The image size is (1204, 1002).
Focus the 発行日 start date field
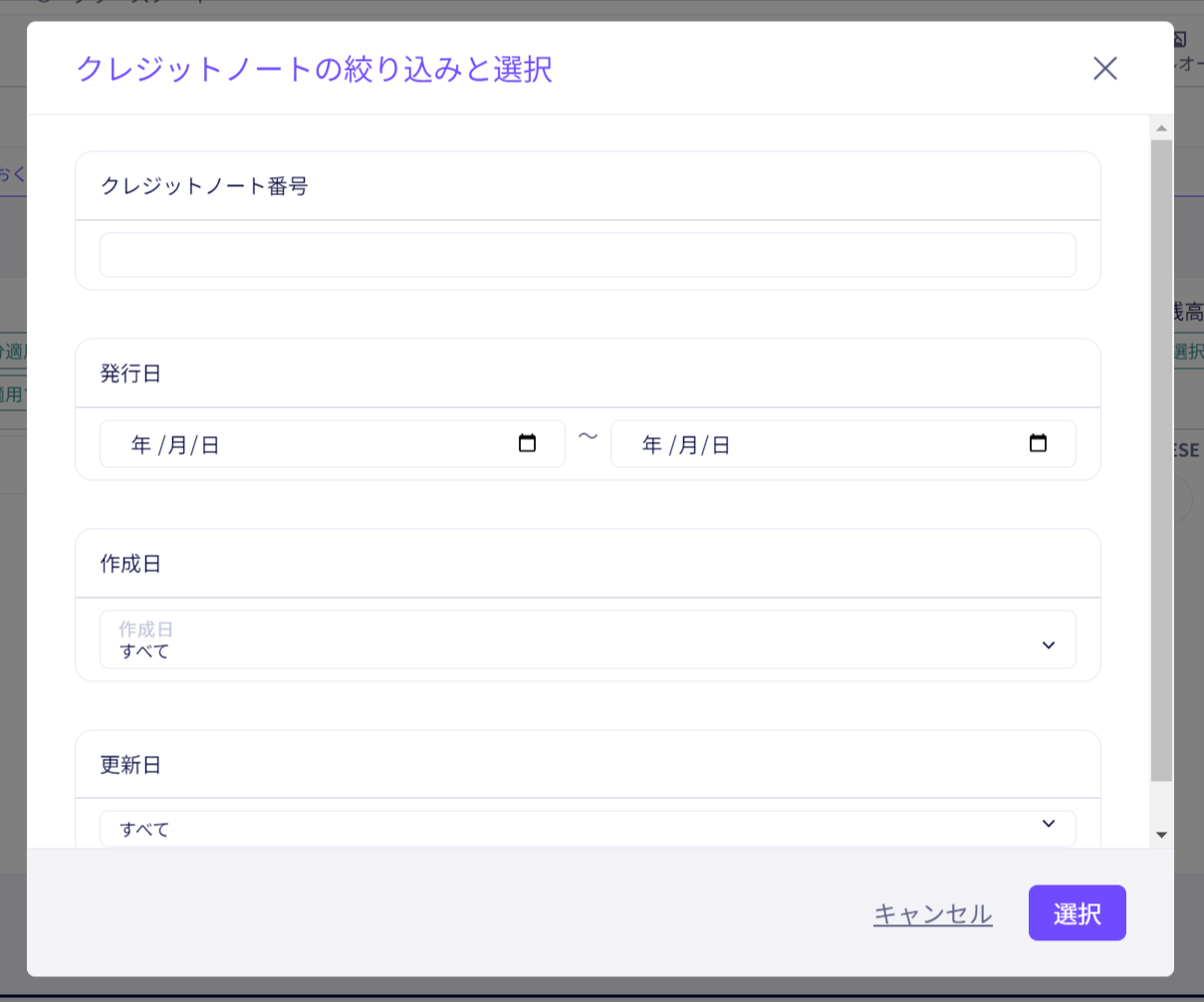coord(333,444)
